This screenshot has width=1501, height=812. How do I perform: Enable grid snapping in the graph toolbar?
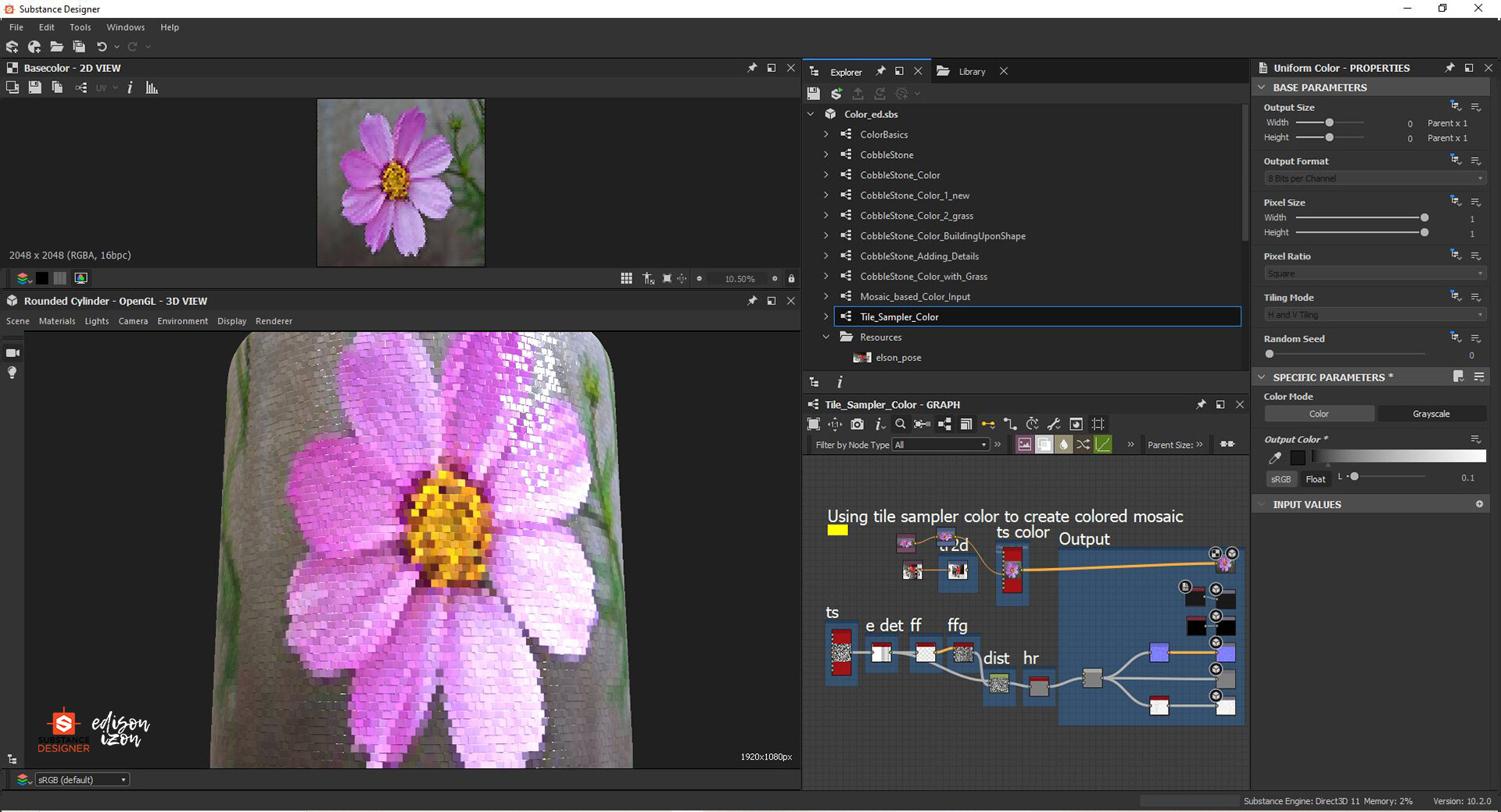pos(1098,424)
